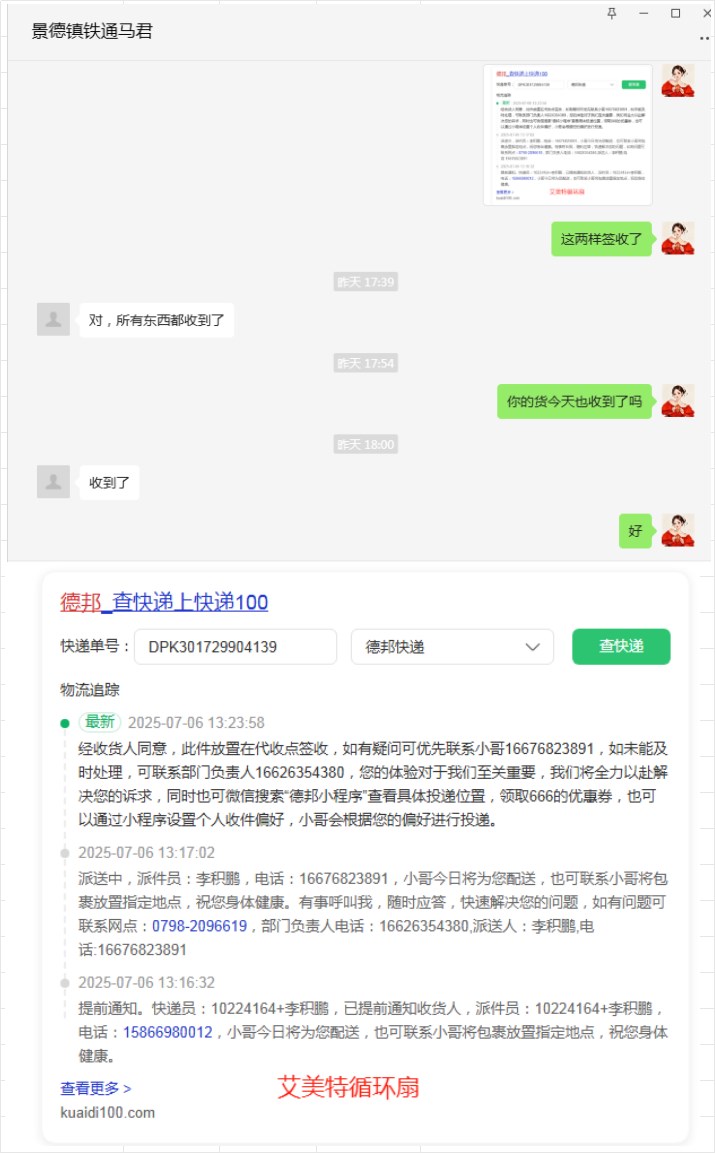Viewport: 715px width, 1153px height.
Task: Open the tracking screenshot thumbnail in chat
Action: [568, 135]
